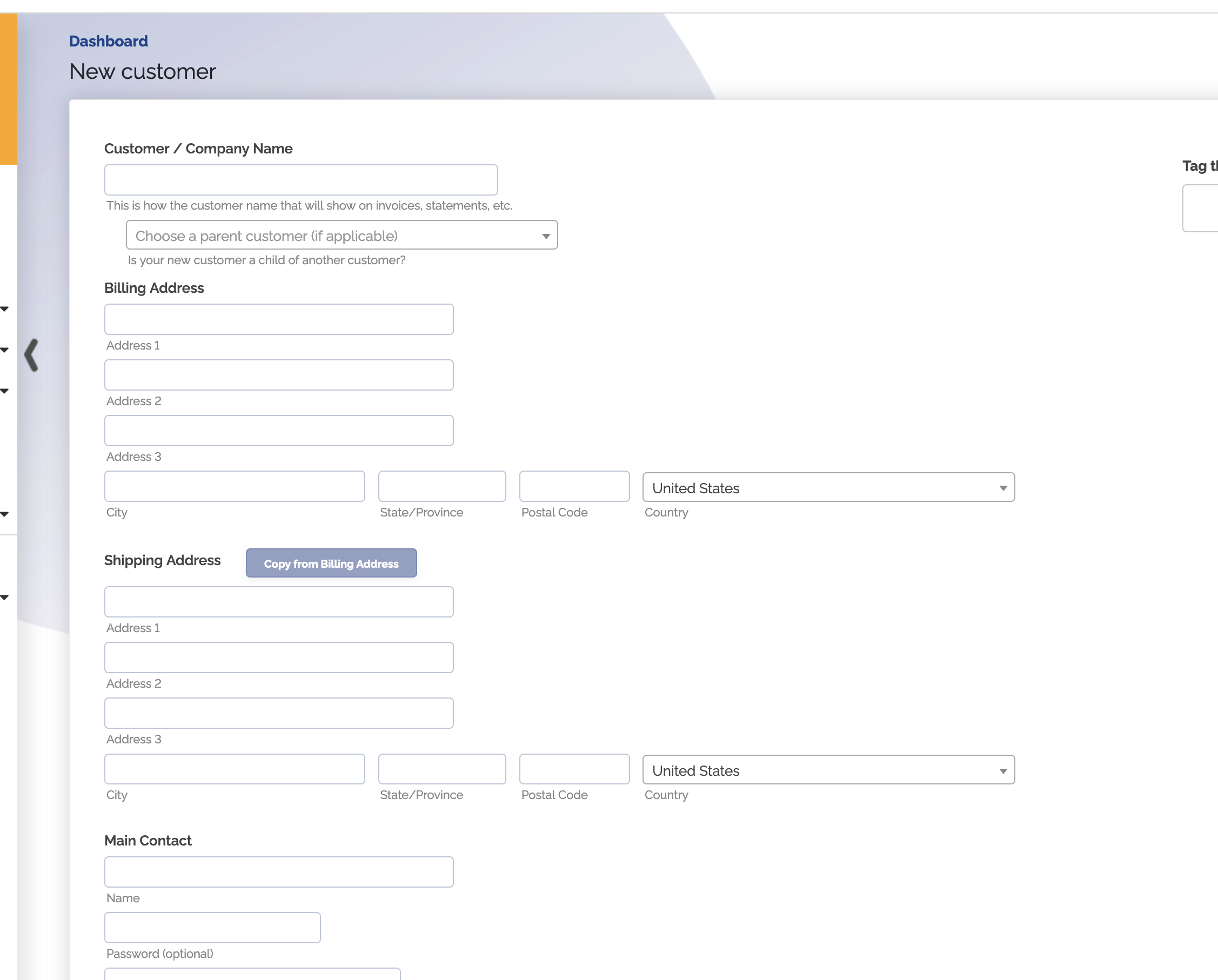Image resolution: width=1218 pixels, height=980 pixels.
Task: Click 'Is your new customer a child' hint
Action: coord(266,260)
